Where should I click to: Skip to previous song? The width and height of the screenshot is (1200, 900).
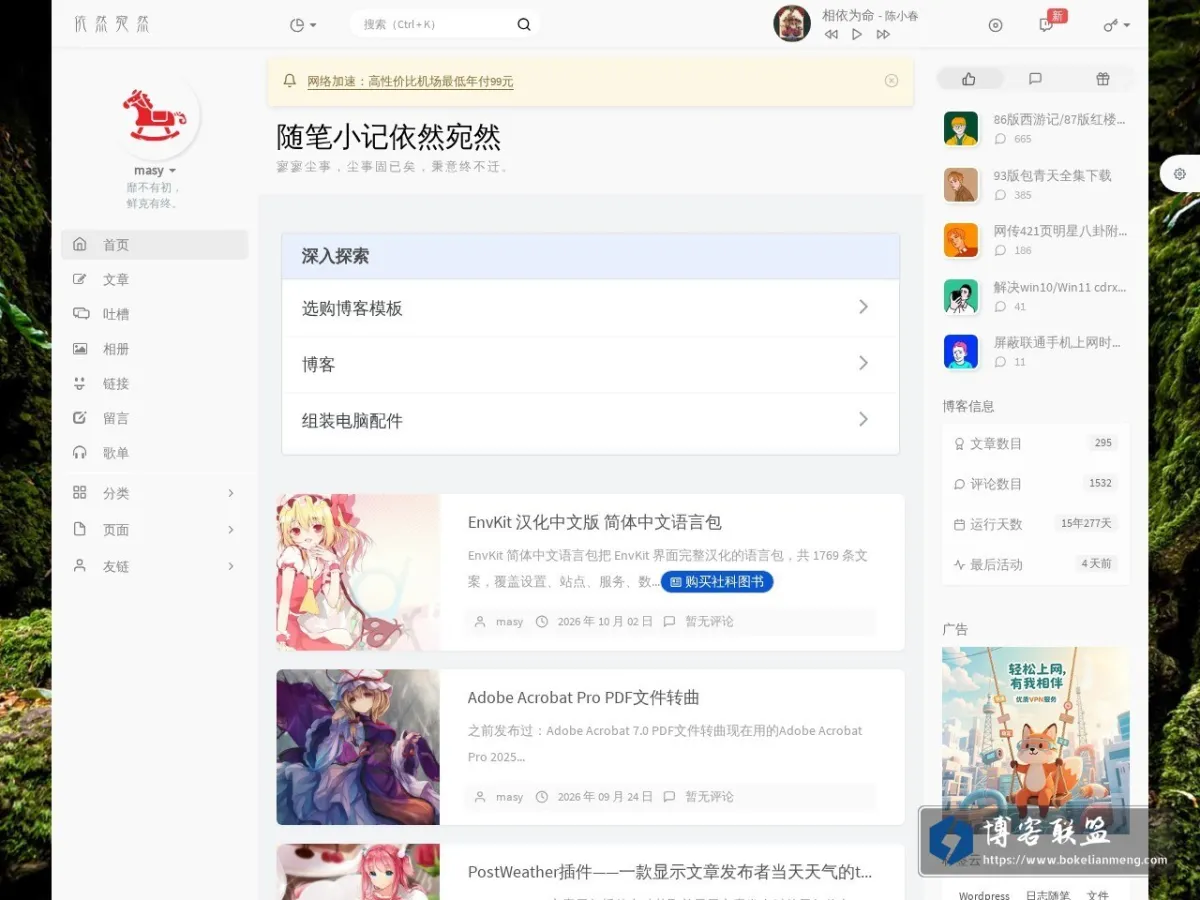pyautogui.click(x=831, y=34)
